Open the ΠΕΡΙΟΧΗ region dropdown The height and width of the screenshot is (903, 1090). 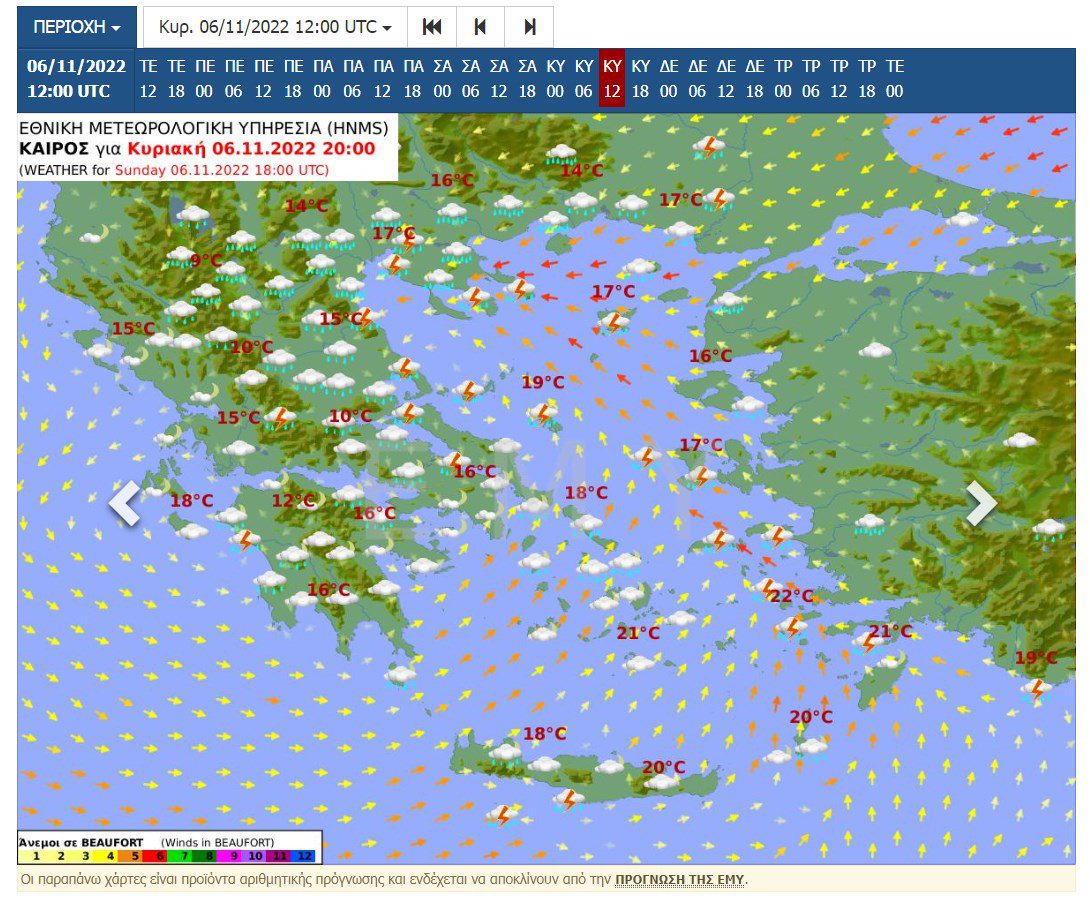[x=77, y=27]
